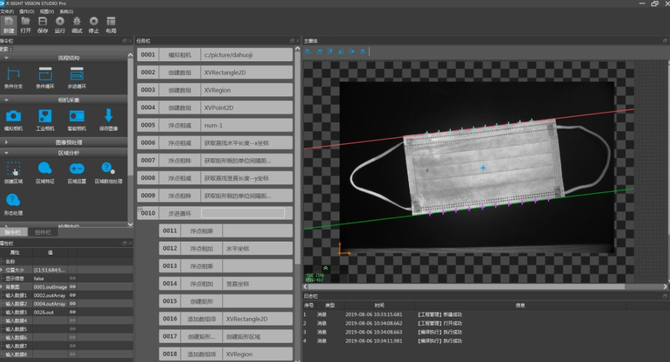Toggle the link icon beside 0001.outImage
The image size is (670, 362).
point(73,287)
